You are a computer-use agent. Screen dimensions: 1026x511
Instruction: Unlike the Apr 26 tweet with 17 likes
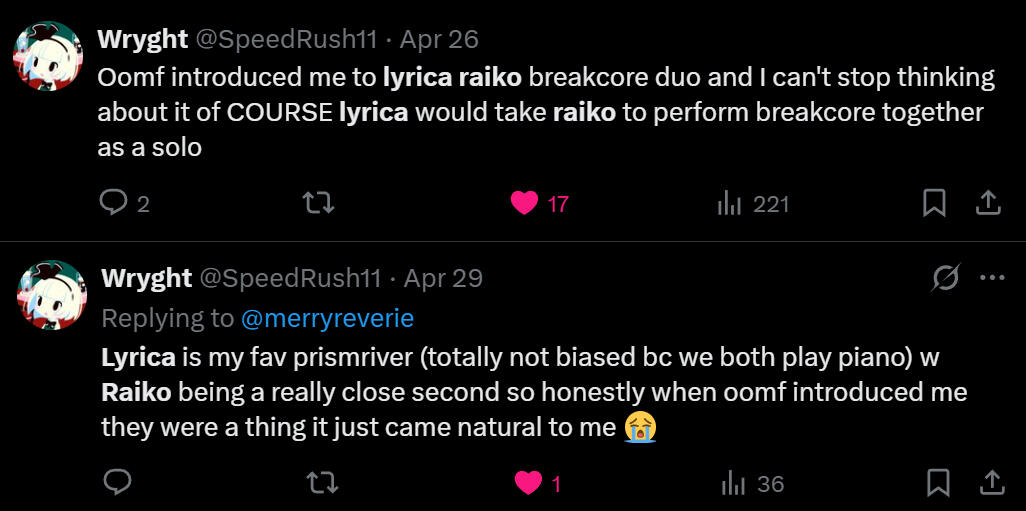point(525,204)
